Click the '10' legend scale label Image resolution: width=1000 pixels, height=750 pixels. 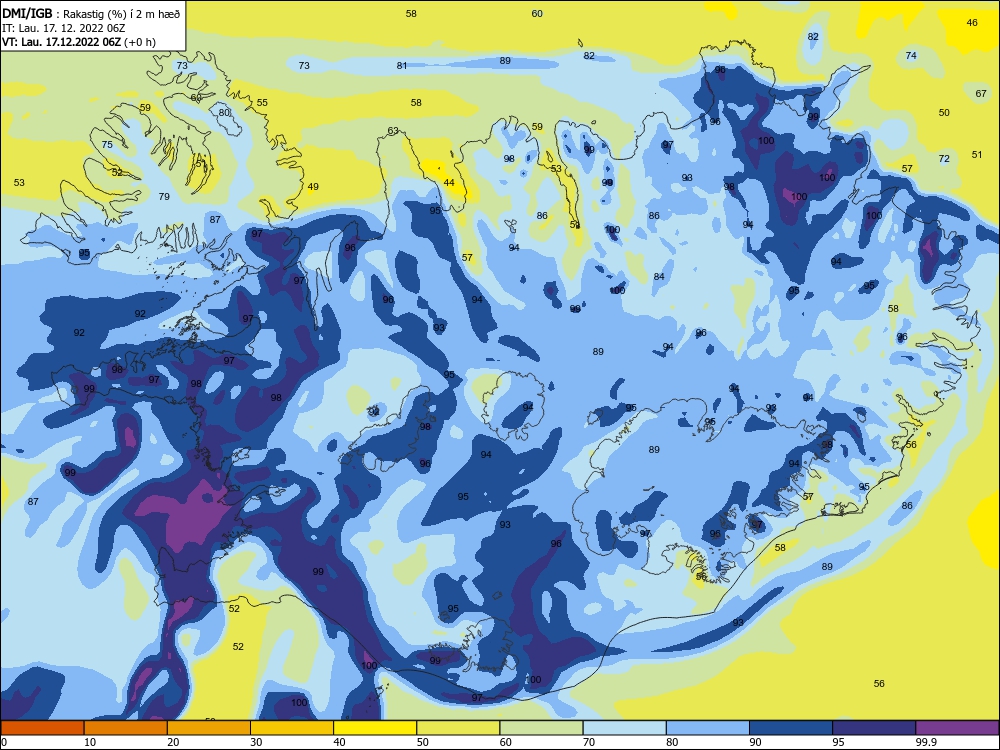(91, 742)
